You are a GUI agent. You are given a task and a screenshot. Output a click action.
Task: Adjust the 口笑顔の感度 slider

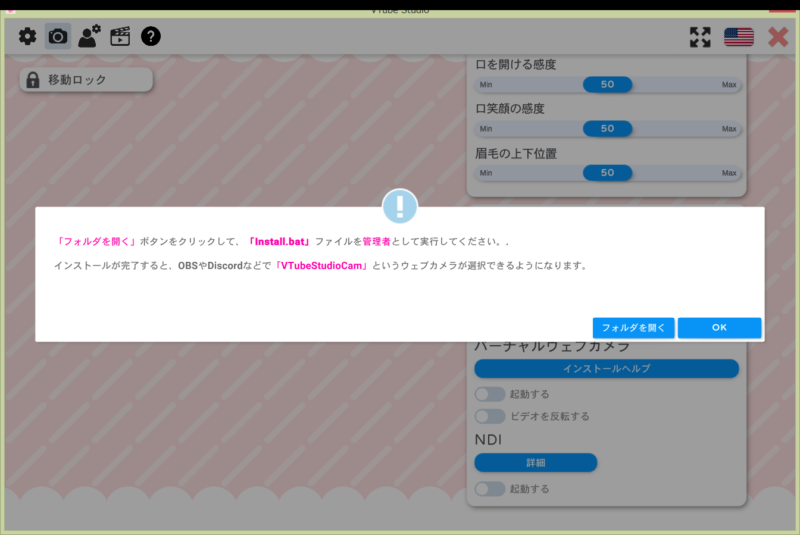point(607,129)
